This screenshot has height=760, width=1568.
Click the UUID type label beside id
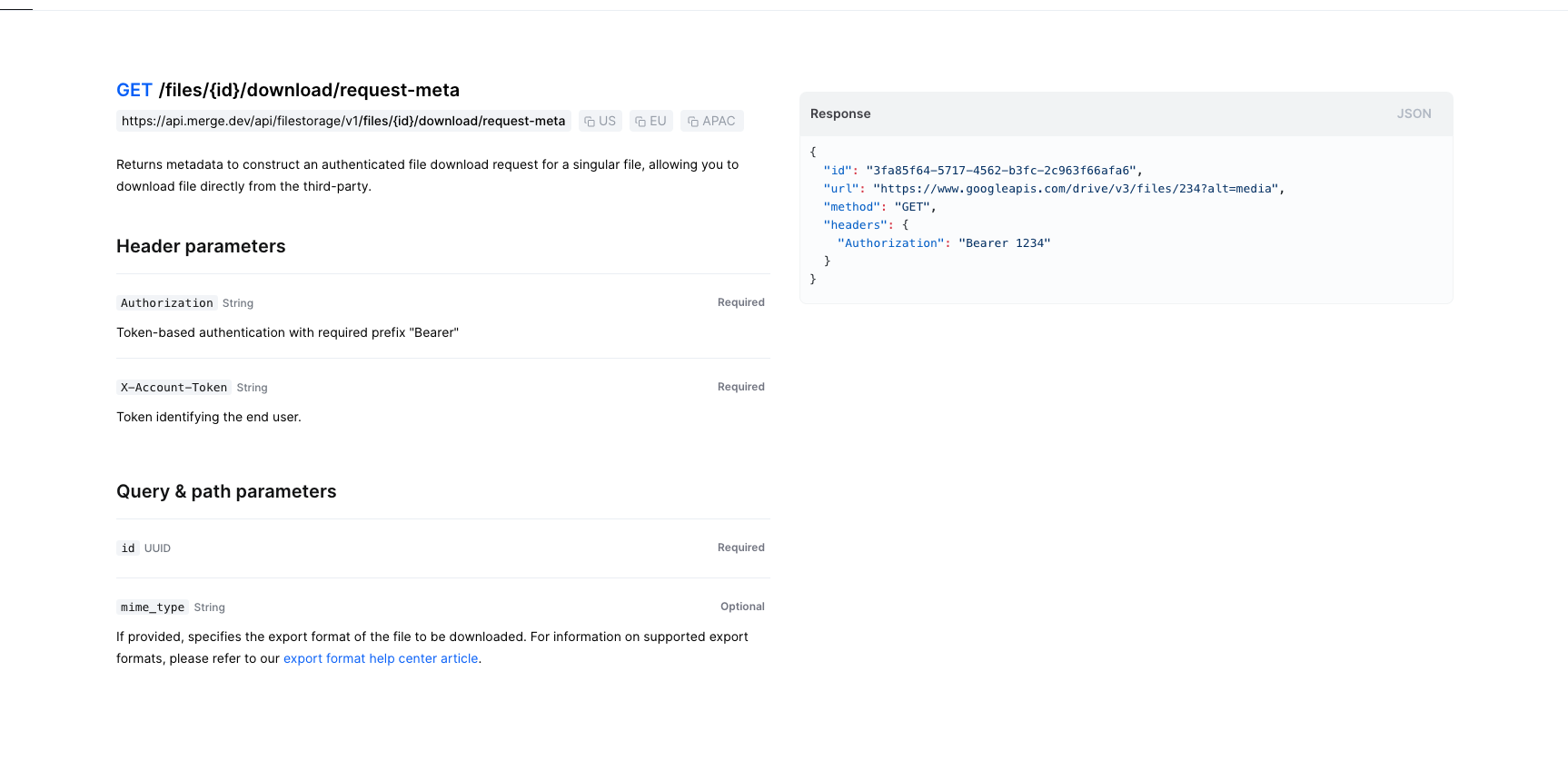157,548
